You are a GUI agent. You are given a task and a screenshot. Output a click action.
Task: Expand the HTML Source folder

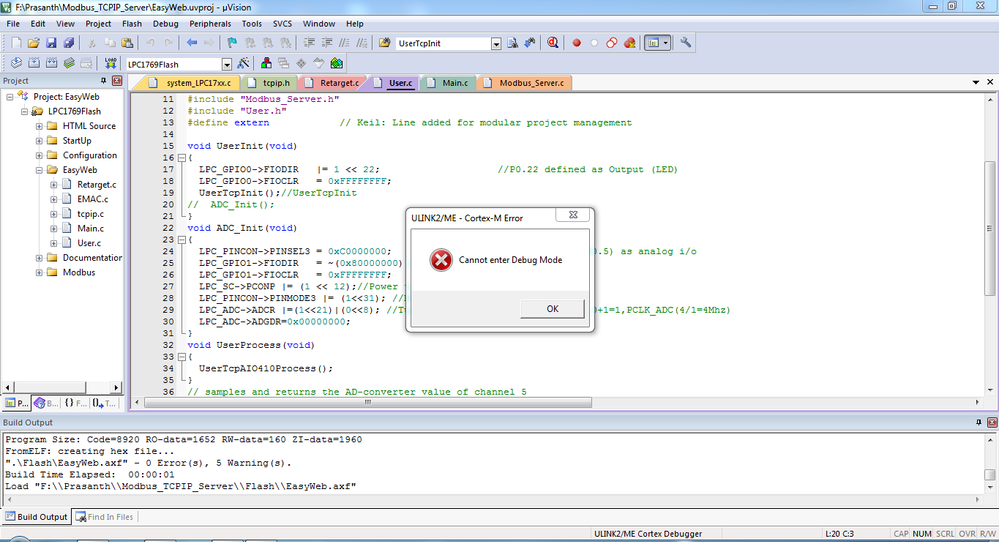[39, 126]
